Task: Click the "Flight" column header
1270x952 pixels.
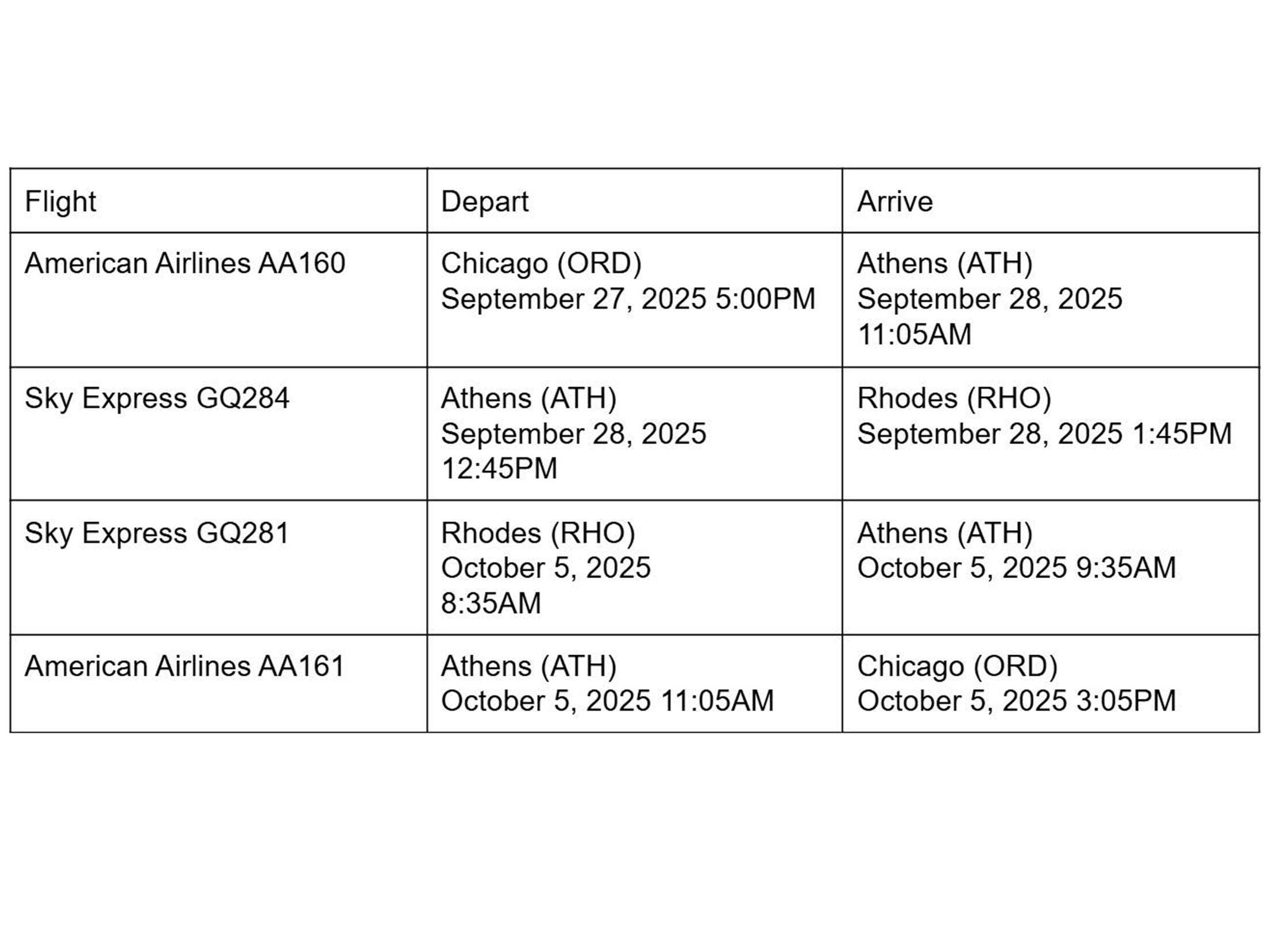Action: pyautogui.click(x=60, y=202)
